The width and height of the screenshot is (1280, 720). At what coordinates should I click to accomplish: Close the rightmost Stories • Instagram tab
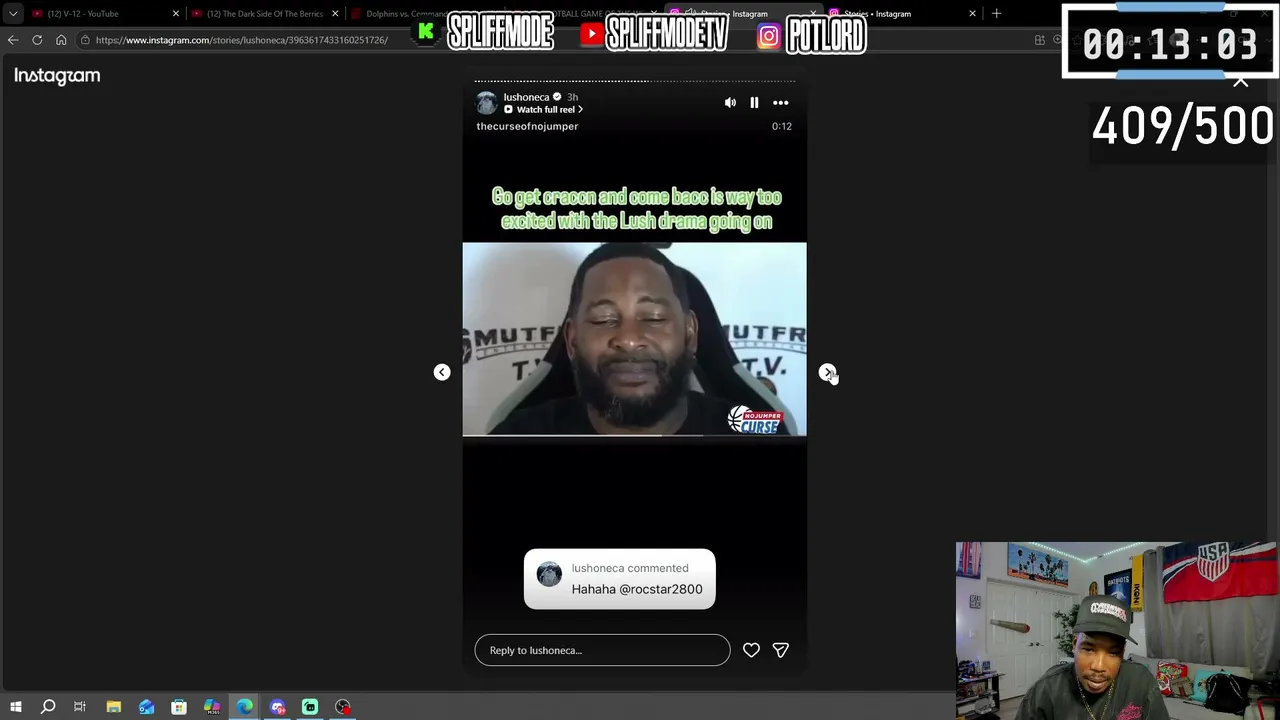[x=972, y=14]
